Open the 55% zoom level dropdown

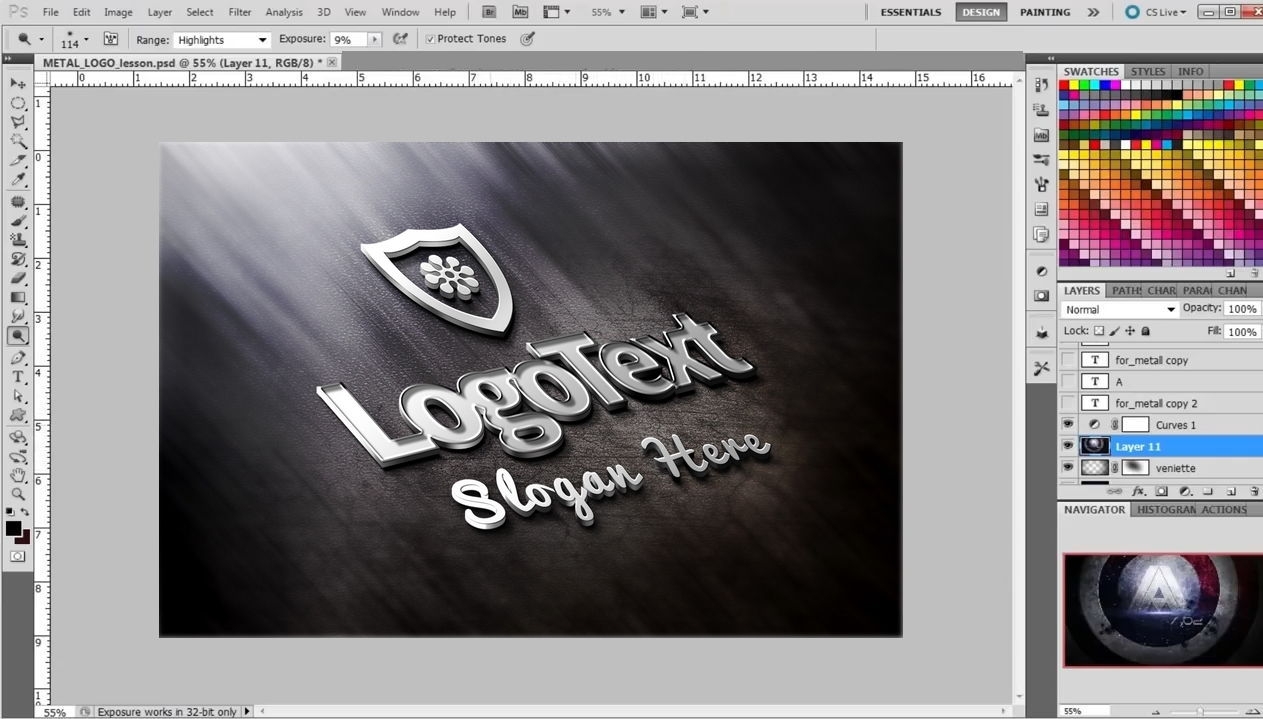[x=608, y=12]
